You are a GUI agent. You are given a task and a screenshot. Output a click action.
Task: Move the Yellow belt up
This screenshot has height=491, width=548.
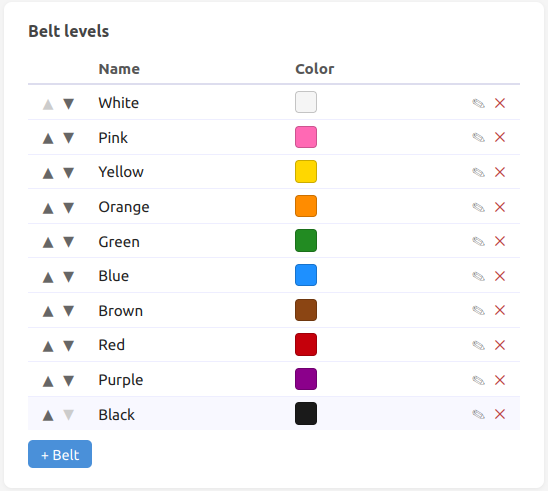[x=48, y=173]
